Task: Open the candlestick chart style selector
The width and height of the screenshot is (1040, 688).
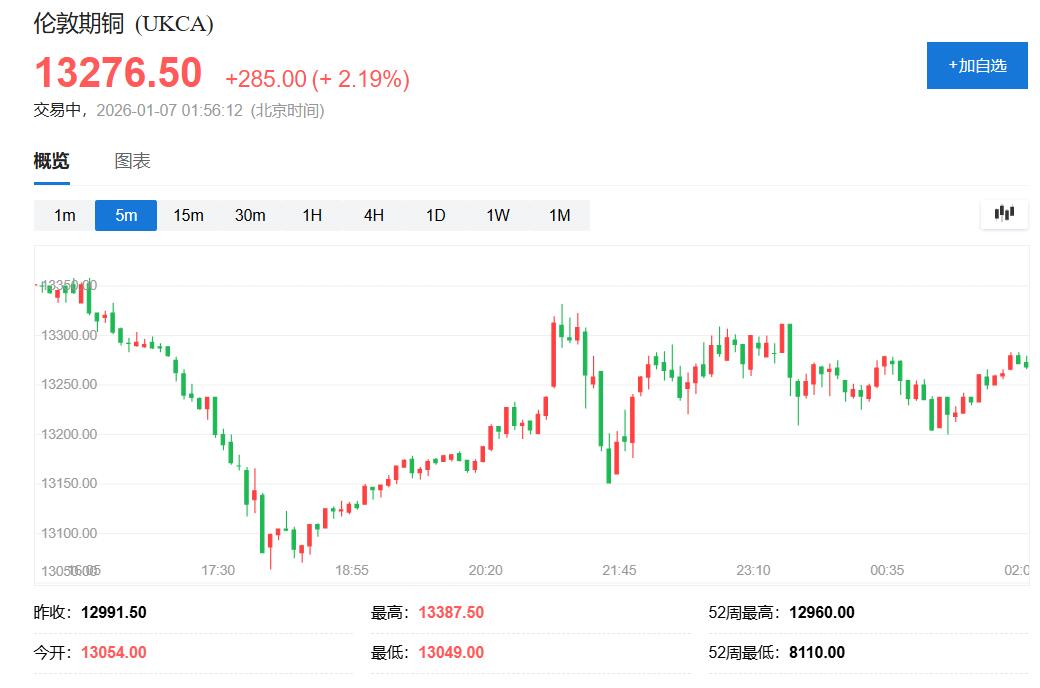Action: 1004,213
